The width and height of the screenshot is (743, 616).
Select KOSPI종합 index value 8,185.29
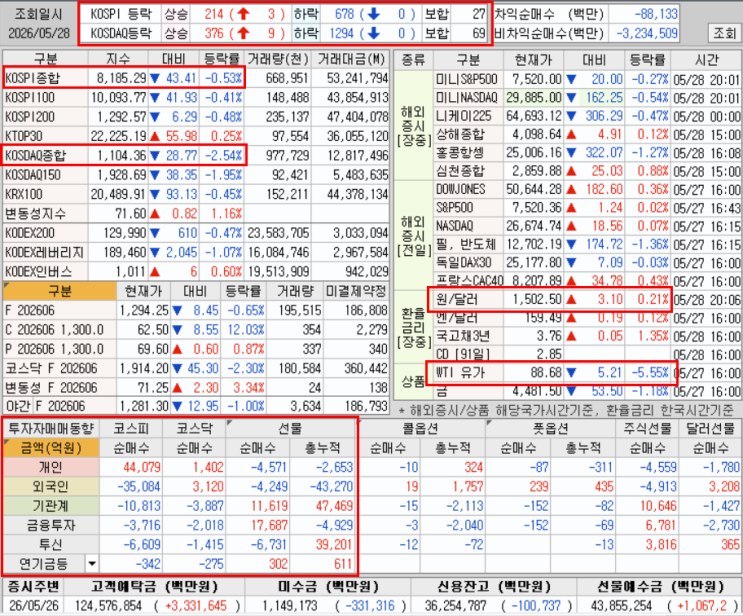point(121,78)
